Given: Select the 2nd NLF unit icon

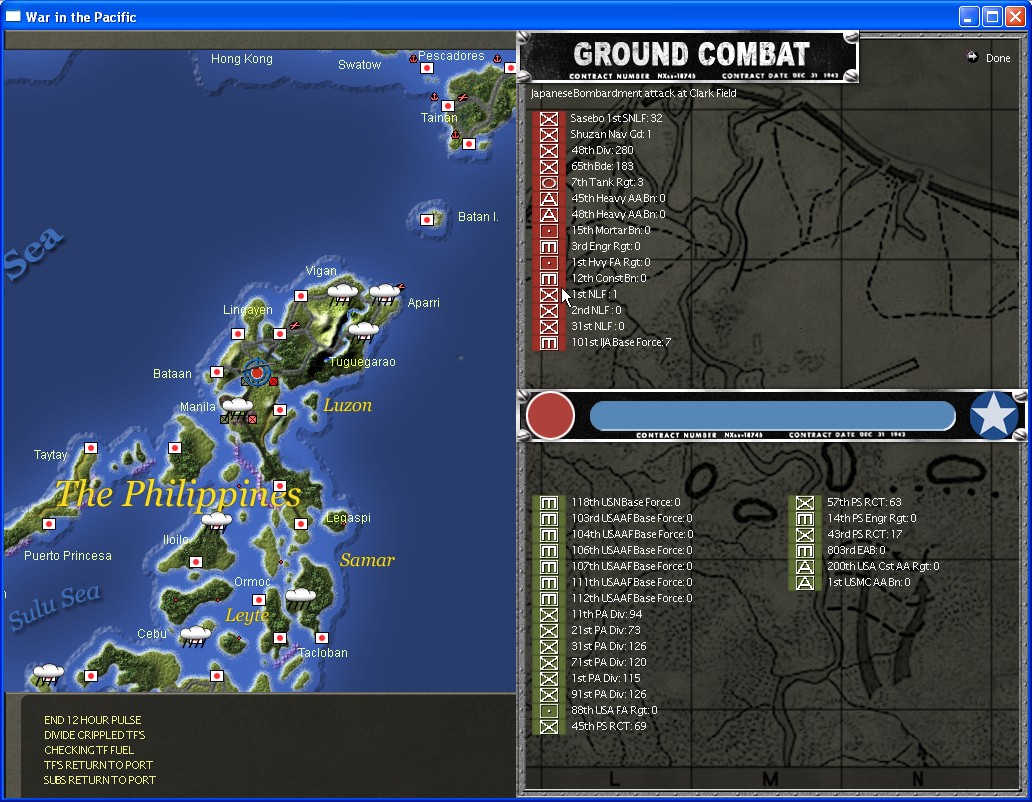Looking at the screenshot, I should [549, 311].
